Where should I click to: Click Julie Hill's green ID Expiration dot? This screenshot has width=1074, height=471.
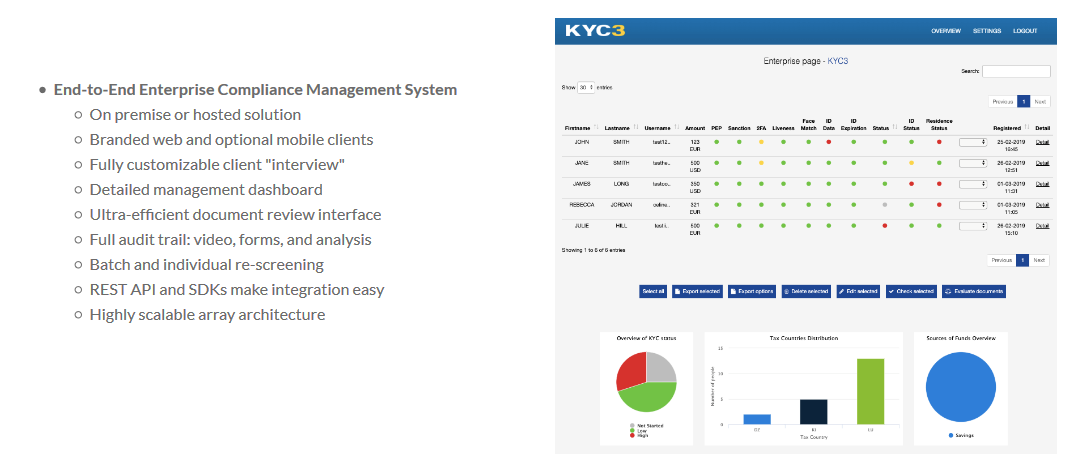853,225
